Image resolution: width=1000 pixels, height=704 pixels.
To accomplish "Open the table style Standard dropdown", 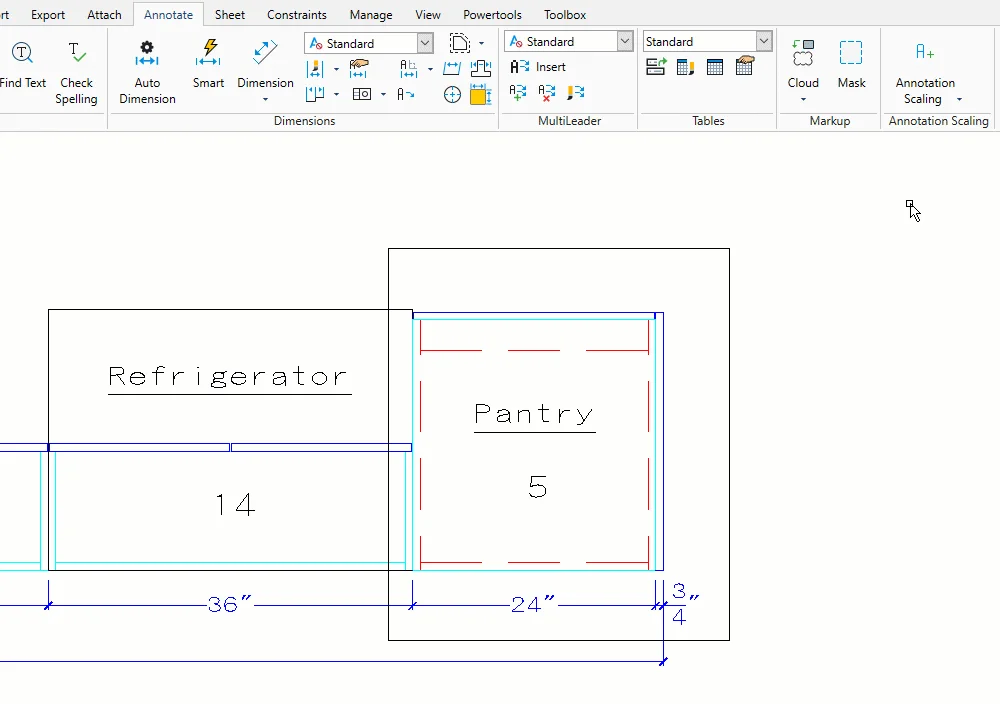I will click(x=764, y=41).
